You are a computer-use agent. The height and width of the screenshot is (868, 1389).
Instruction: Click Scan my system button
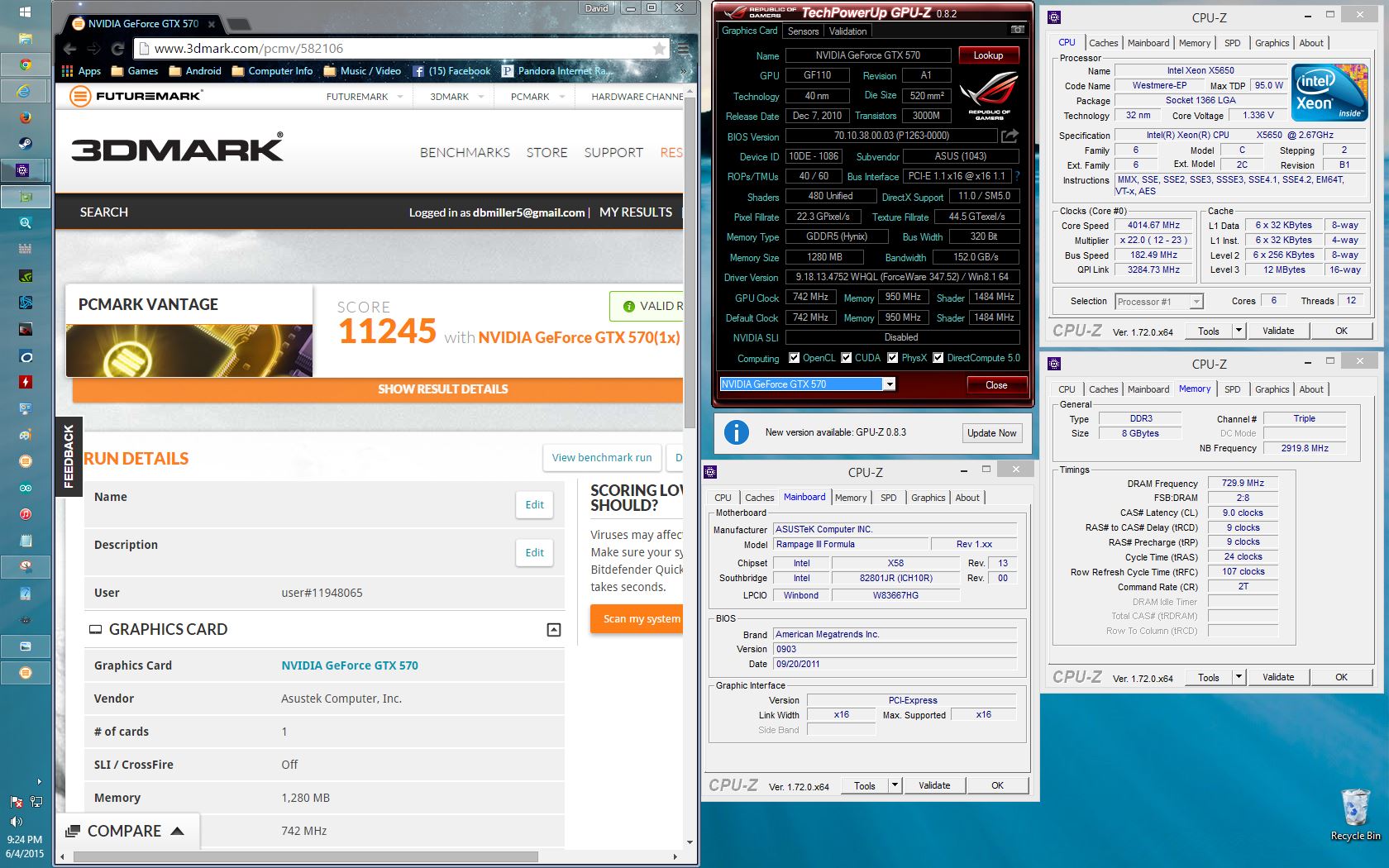pos(637,618)
